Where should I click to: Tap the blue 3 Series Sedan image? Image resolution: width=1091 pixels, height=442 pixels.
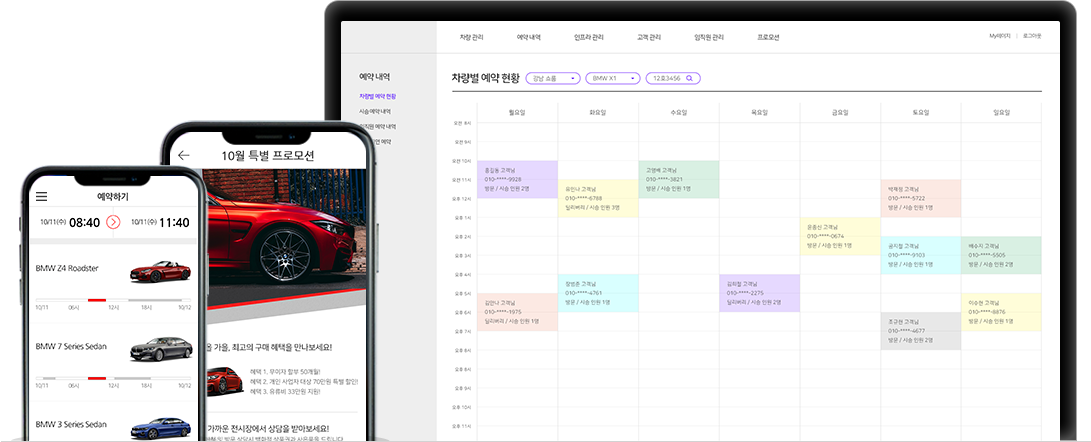tap(161, 426)
